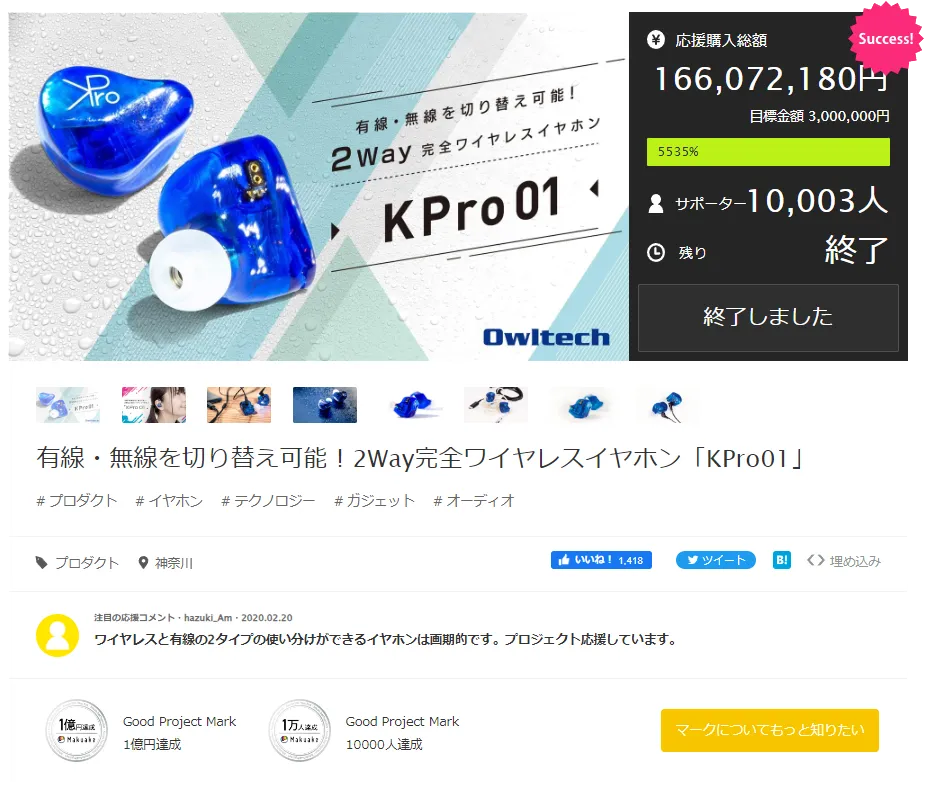Image resolution: width=927 pixels, height=791 pixels.
Task: Click the right arrow on KPro01 banner
Action: click(x=335, y=231)
